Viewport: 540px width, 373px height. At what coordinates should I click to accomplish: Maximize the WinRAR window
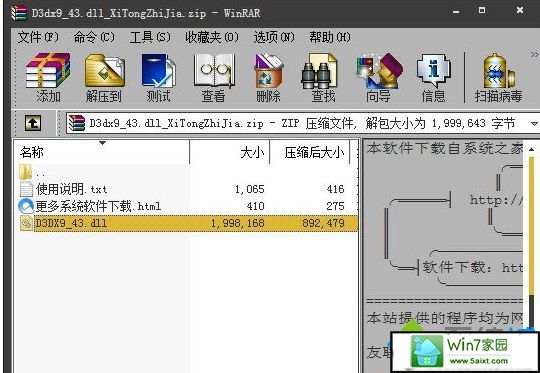click(x=482, y=11)
